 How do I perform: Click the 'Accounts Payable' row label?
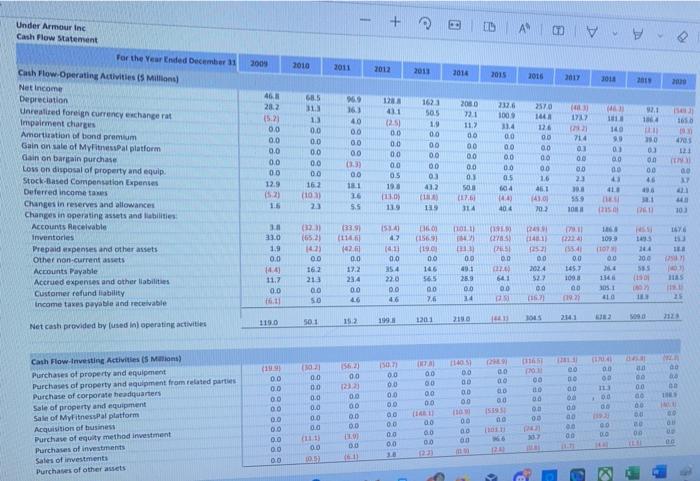click(65, 271)
